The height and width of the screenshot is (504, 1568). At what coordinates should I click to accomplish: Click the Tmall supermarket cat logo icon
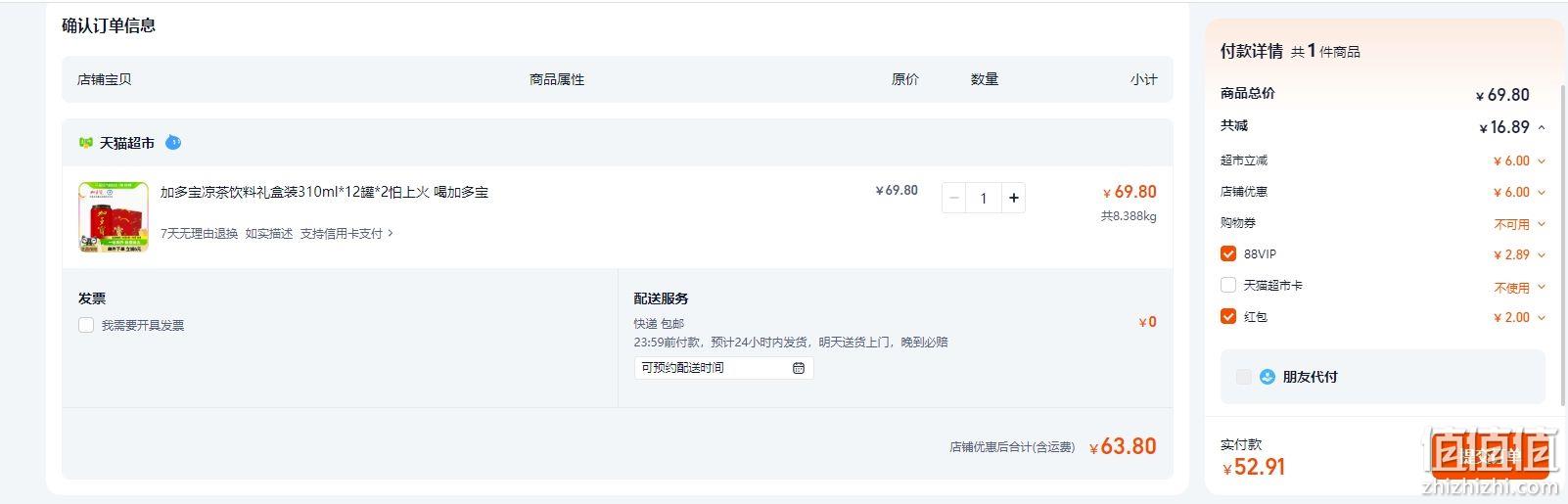[86, 143]
